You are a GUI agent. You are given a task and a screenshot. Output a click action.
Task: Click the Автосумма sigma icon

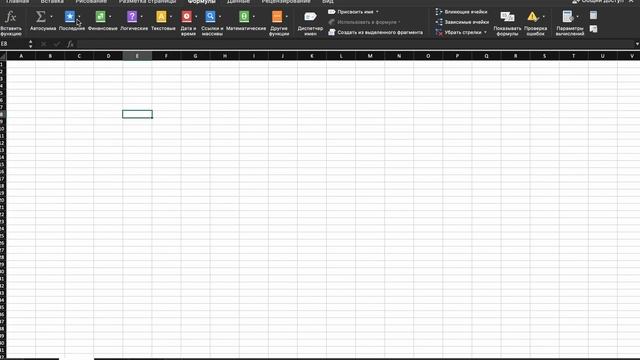(40, 17)
